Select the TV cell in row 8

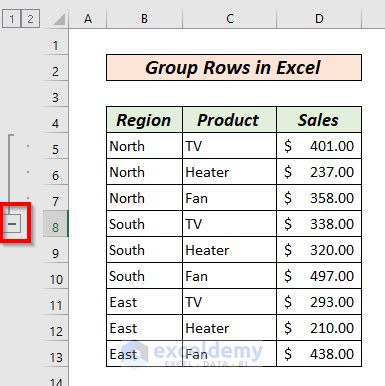tap(229, 224)
